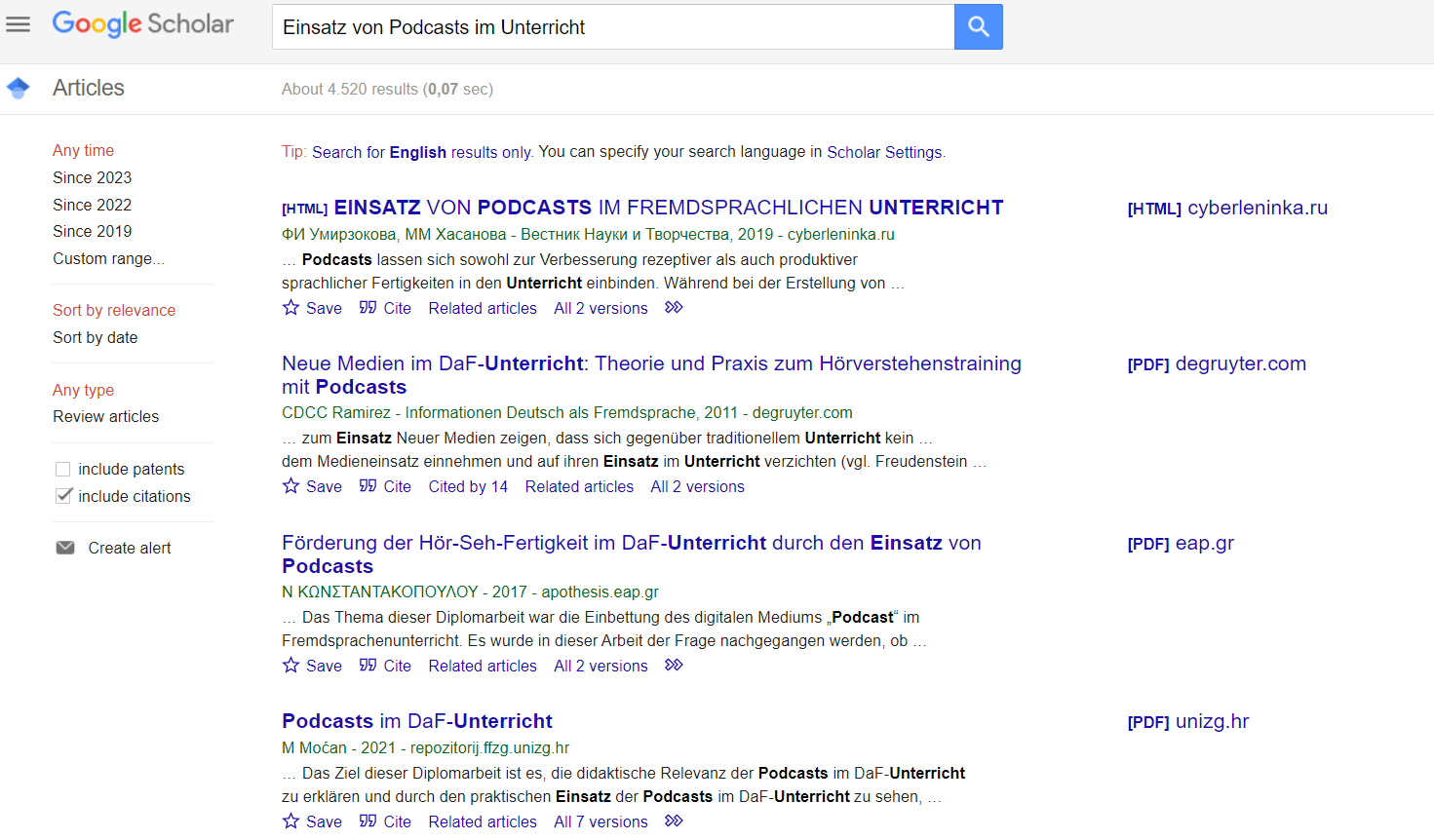Open the hamburger main menu
Image resolution: width=1434 pixels, height=840 pixels.
click(x=19, y=25)
